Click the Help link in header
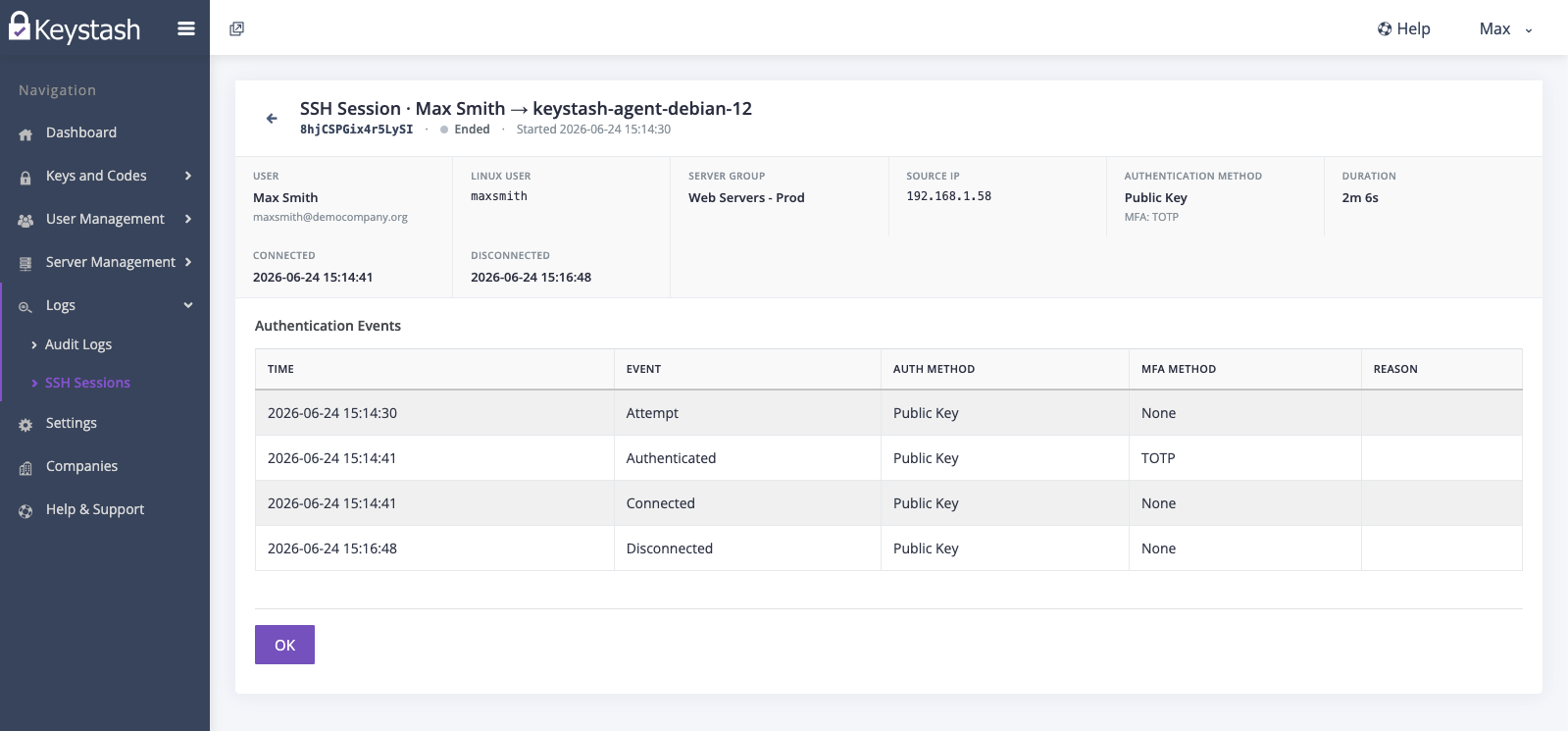 tap(1413, 28)
